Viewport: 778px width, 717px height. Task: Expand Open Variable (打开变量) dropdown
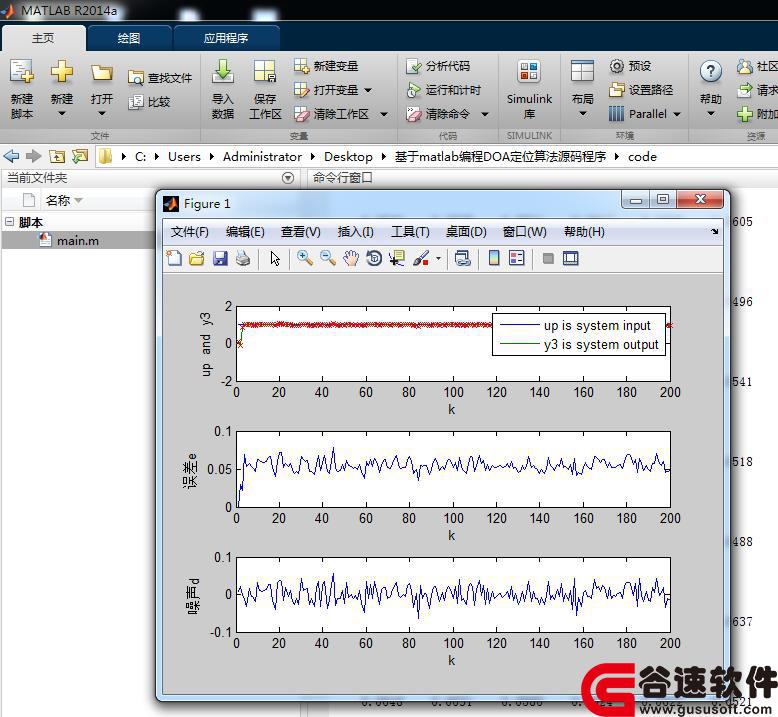tap(368, 90)
